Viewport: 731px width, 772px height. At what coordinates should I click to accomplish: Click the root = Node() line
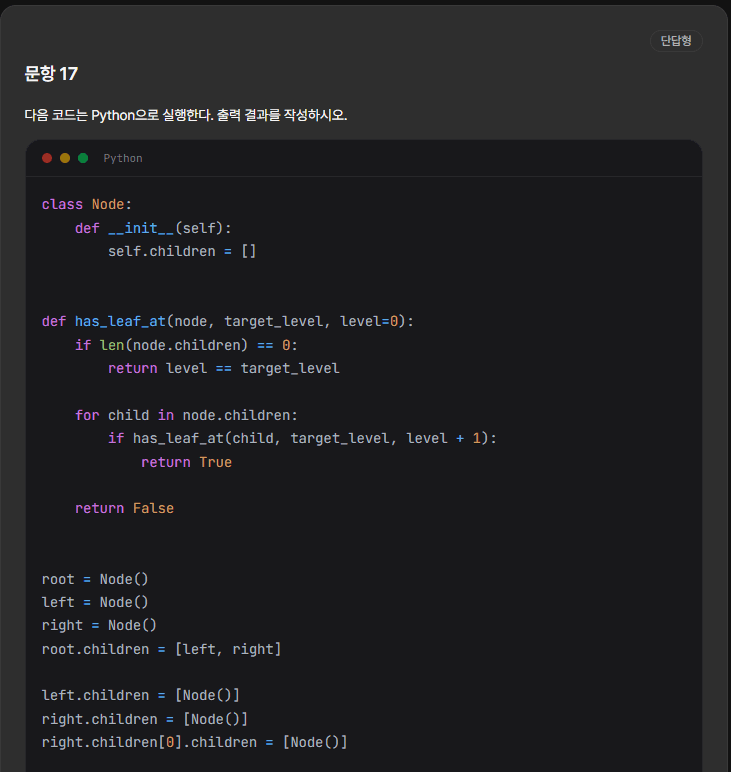coord(95,579)
